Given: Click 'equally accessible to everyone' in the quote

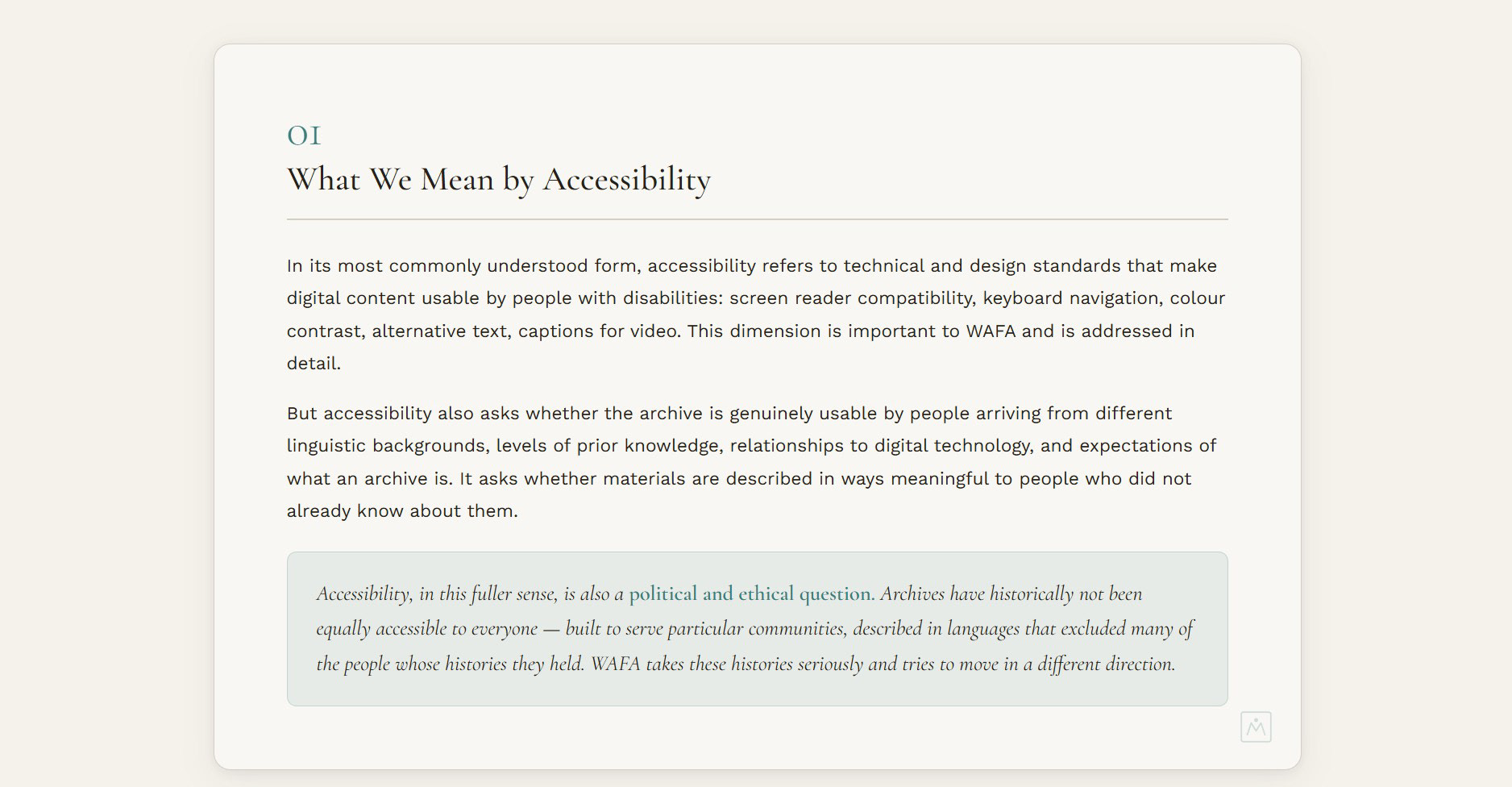Looking at the screenshot, I should point(426,629).
